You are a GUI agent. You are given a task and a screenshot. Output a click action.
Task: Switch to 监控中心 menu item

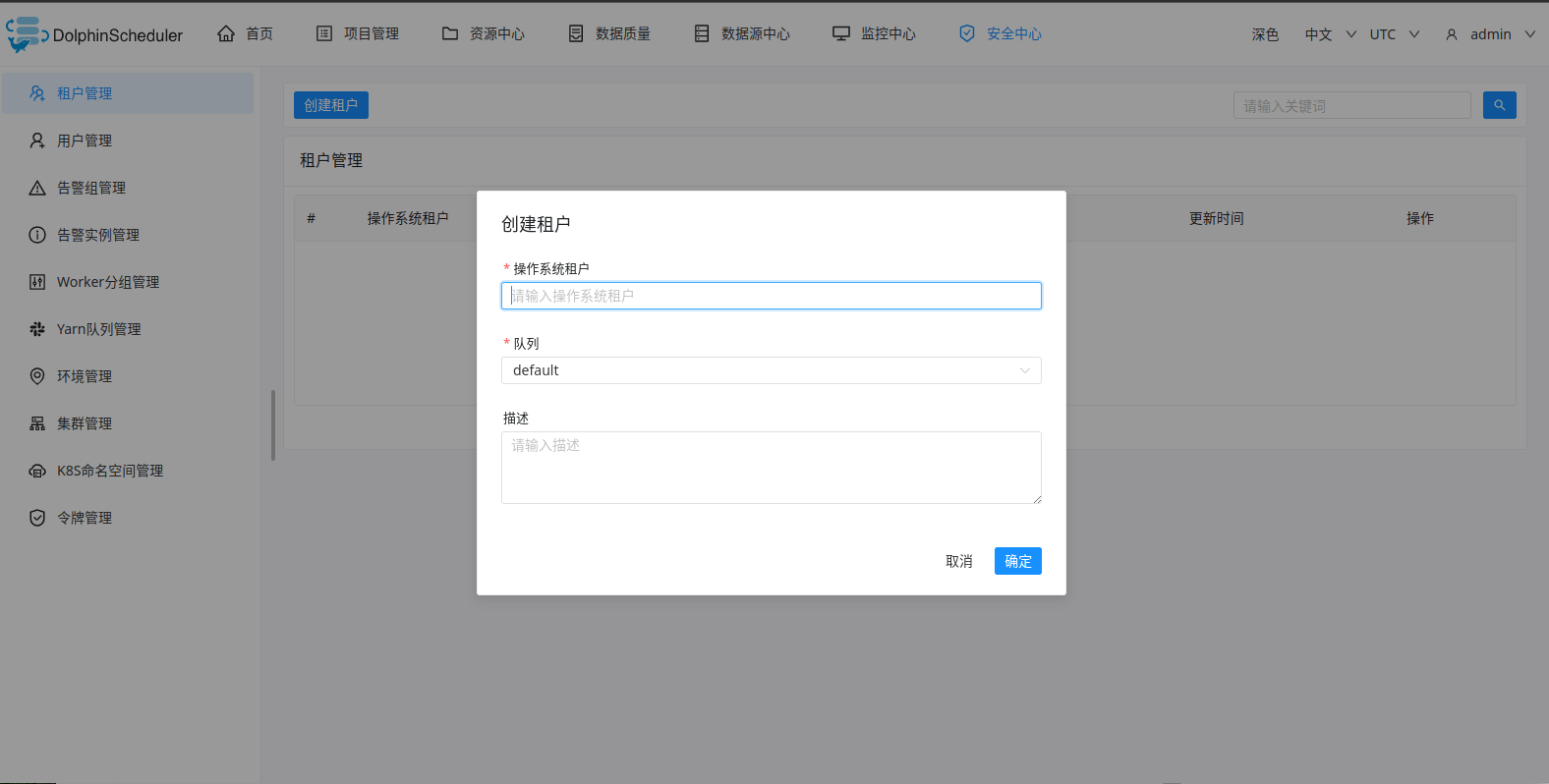874,33
